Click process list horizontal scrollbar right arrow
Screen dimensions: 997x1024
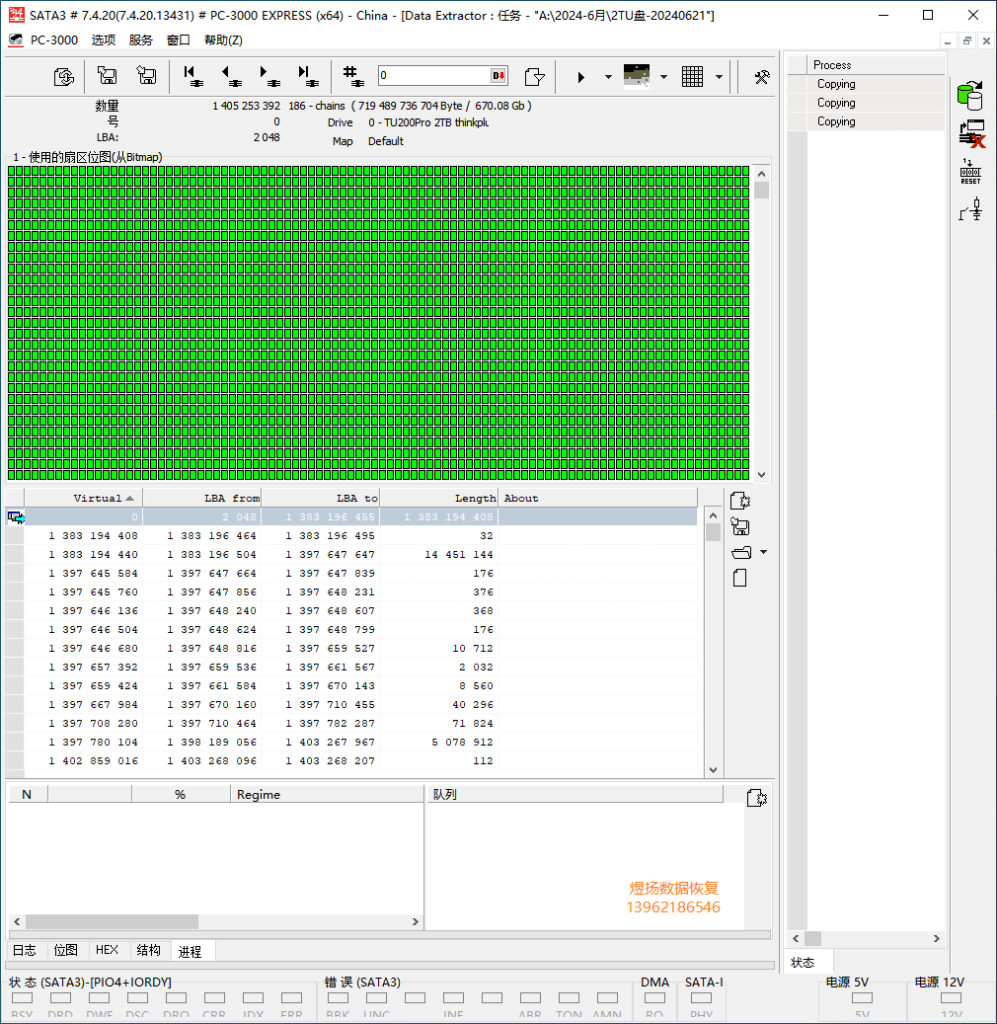pyautogui.click(x=936, y=938)
